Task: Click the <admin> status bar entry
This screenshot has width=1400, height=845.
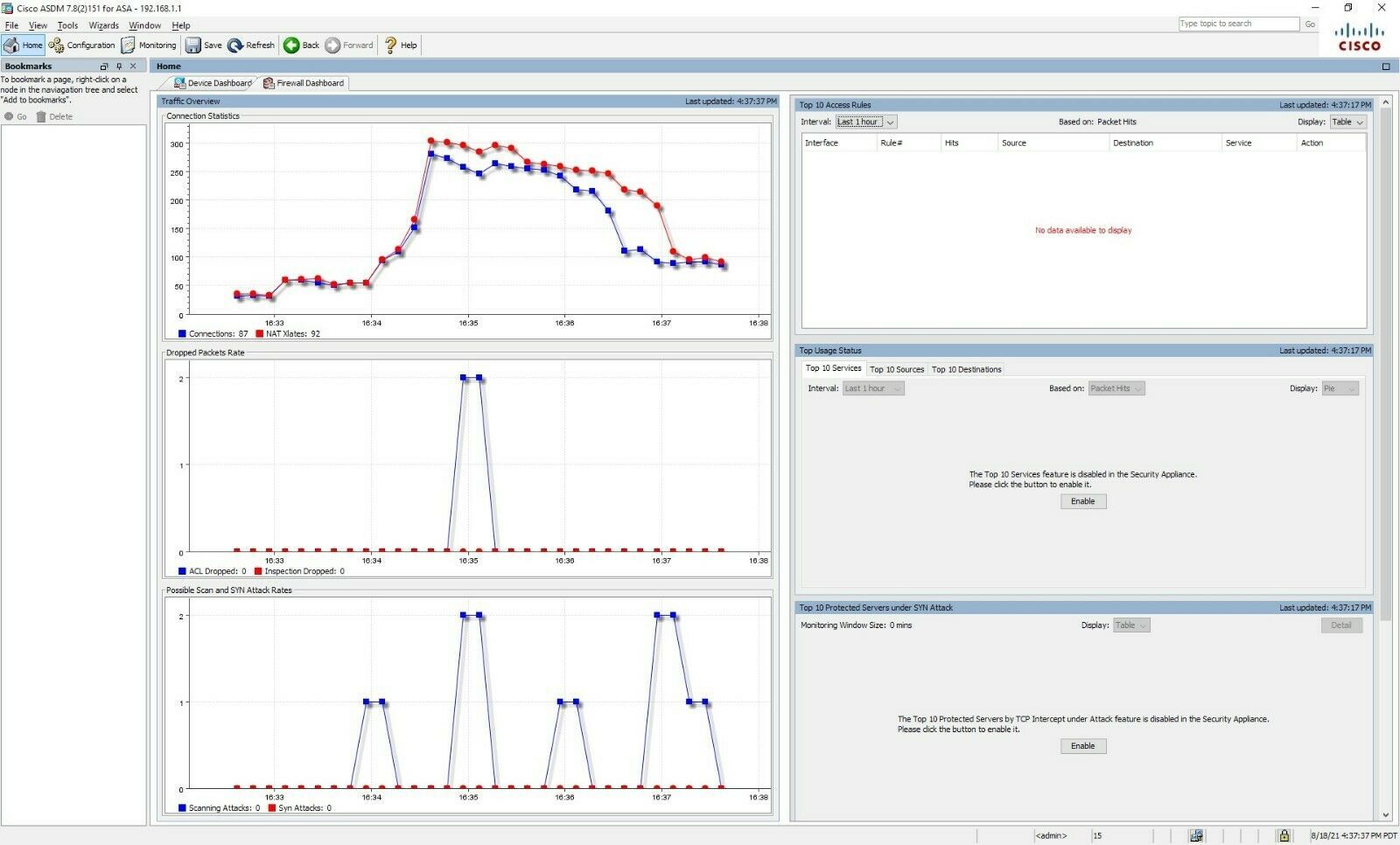Action: [1051, 836]
